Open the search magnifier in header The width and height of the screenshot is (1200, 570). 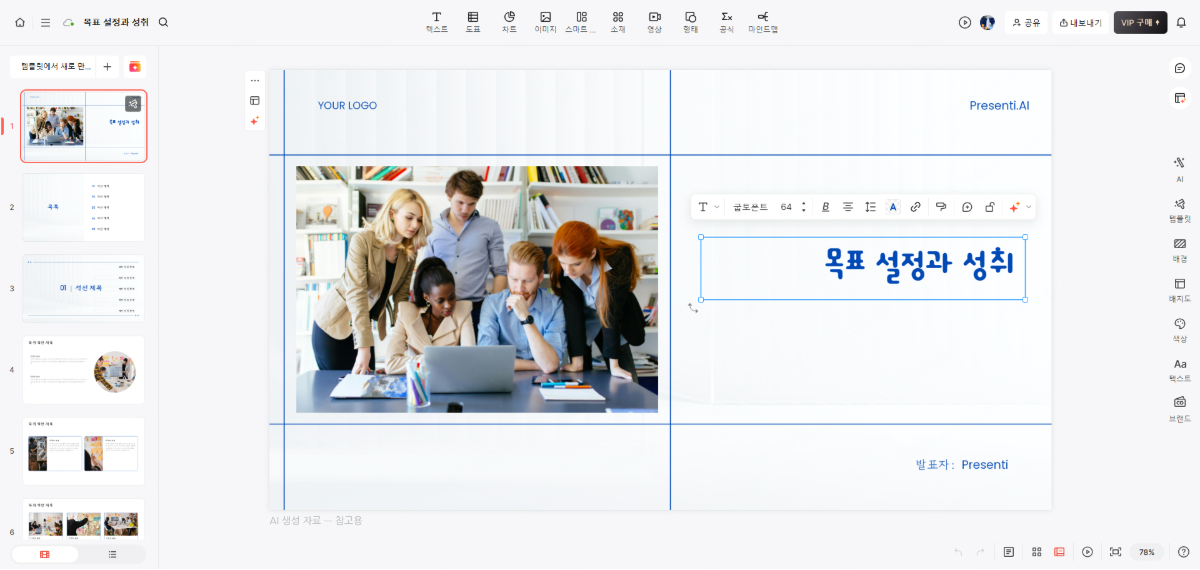(x=163, y=22)
